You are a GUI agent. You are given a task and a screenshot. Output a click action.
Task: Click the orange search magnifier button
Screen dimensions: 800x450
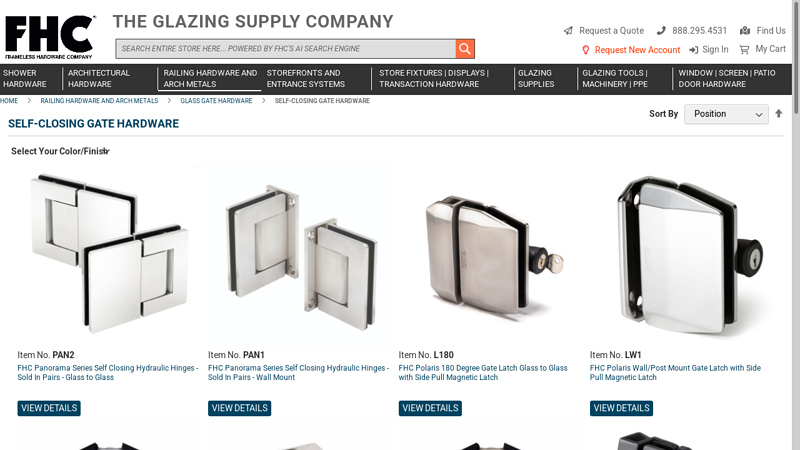tap(465, 49)
